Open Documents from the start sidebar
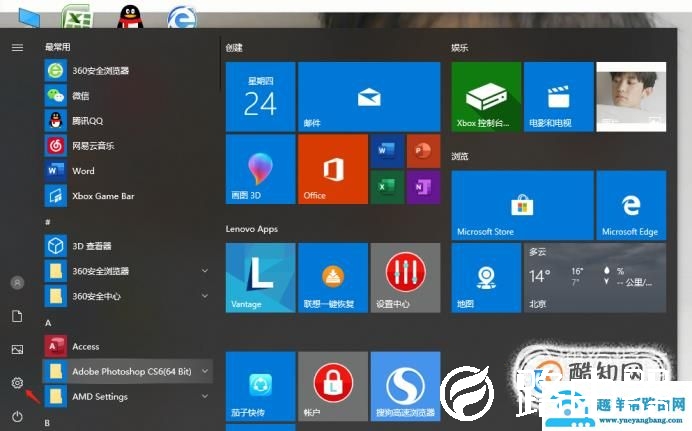The height and width of the screenshot is (431, 692). (x=17, y=316)
